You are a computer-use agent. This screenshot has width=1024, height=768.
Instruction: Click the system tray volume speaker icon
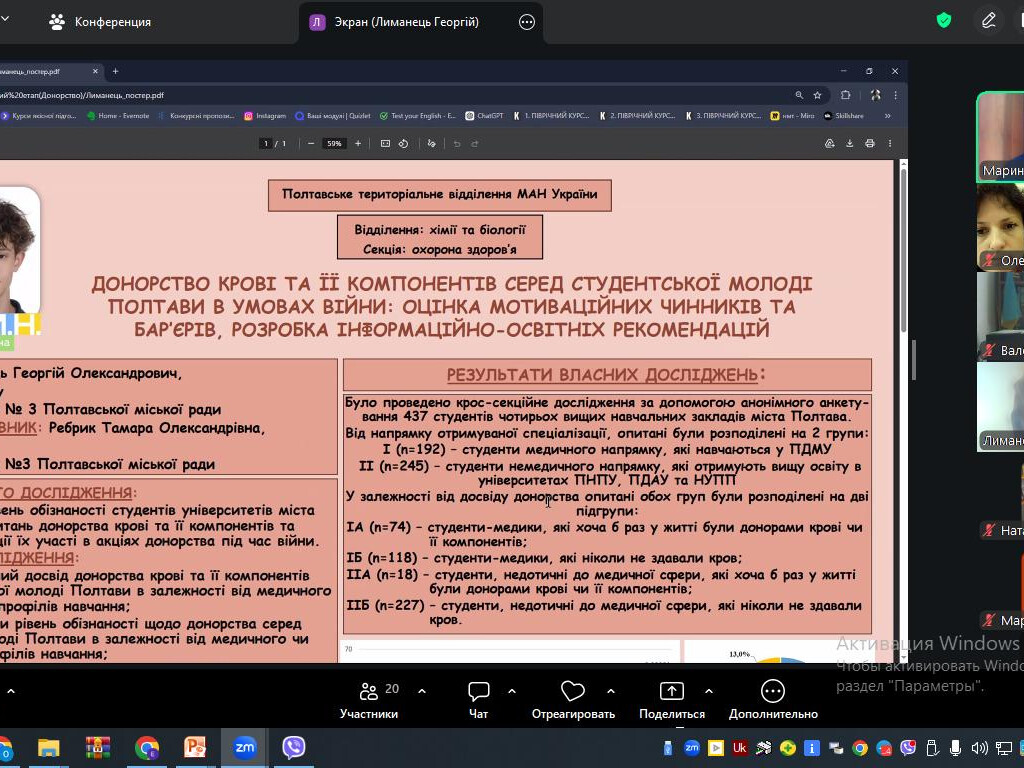[x=979, y=748]
